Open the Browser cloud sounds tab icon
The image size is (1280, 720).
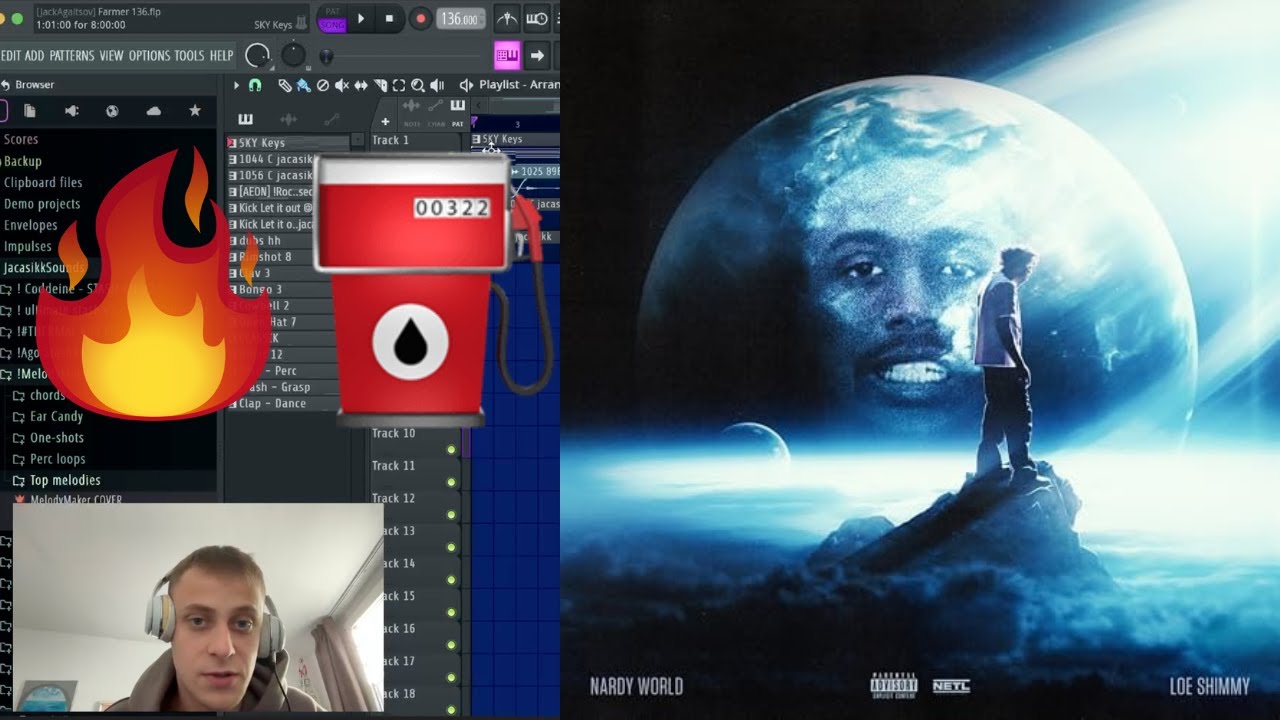tap(154, 111)
